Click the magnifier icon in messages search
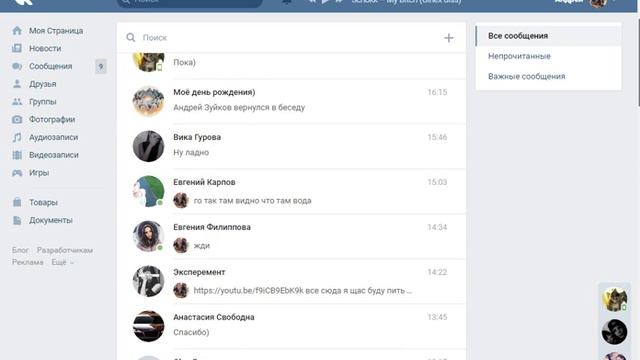Image resolution: width=640 pixels, height=360 pixels. pos(131,38)
